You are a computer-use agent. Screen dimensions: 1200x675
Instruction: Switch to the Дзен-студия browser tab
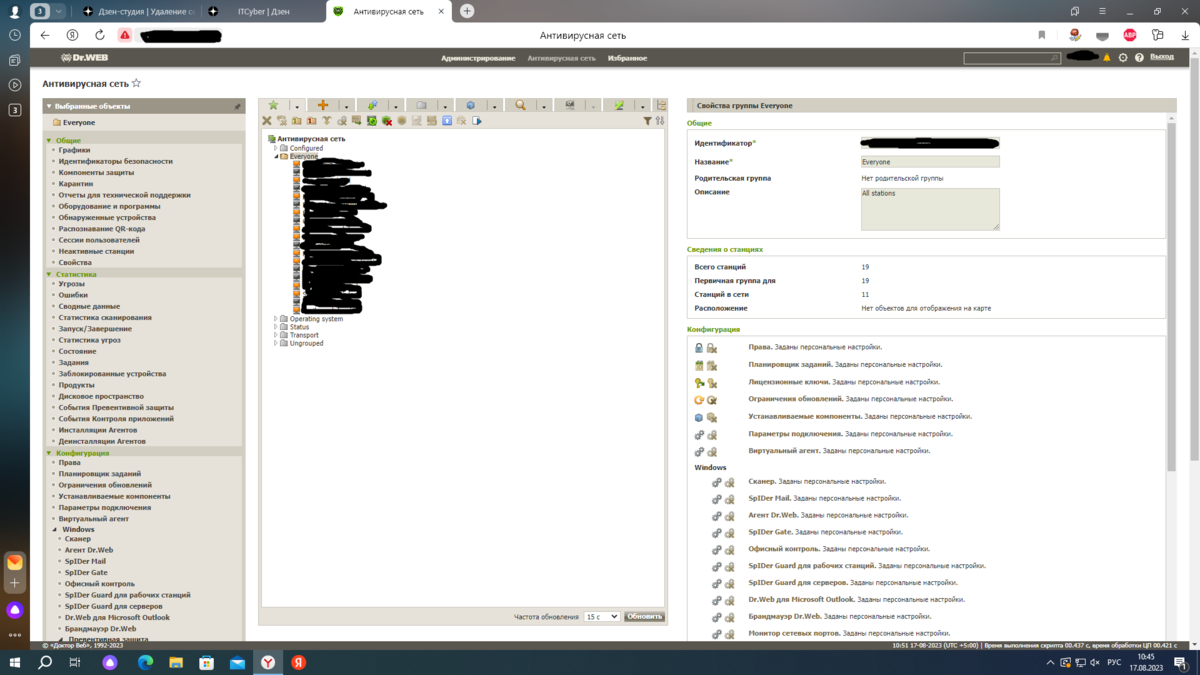click(x=138, y=11)
